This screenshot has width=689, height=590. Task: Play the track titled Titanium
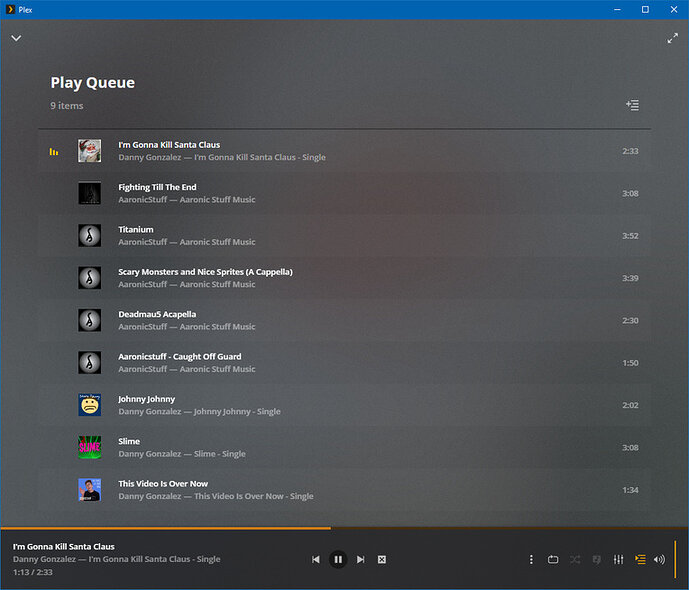click(x=136, y=229)
